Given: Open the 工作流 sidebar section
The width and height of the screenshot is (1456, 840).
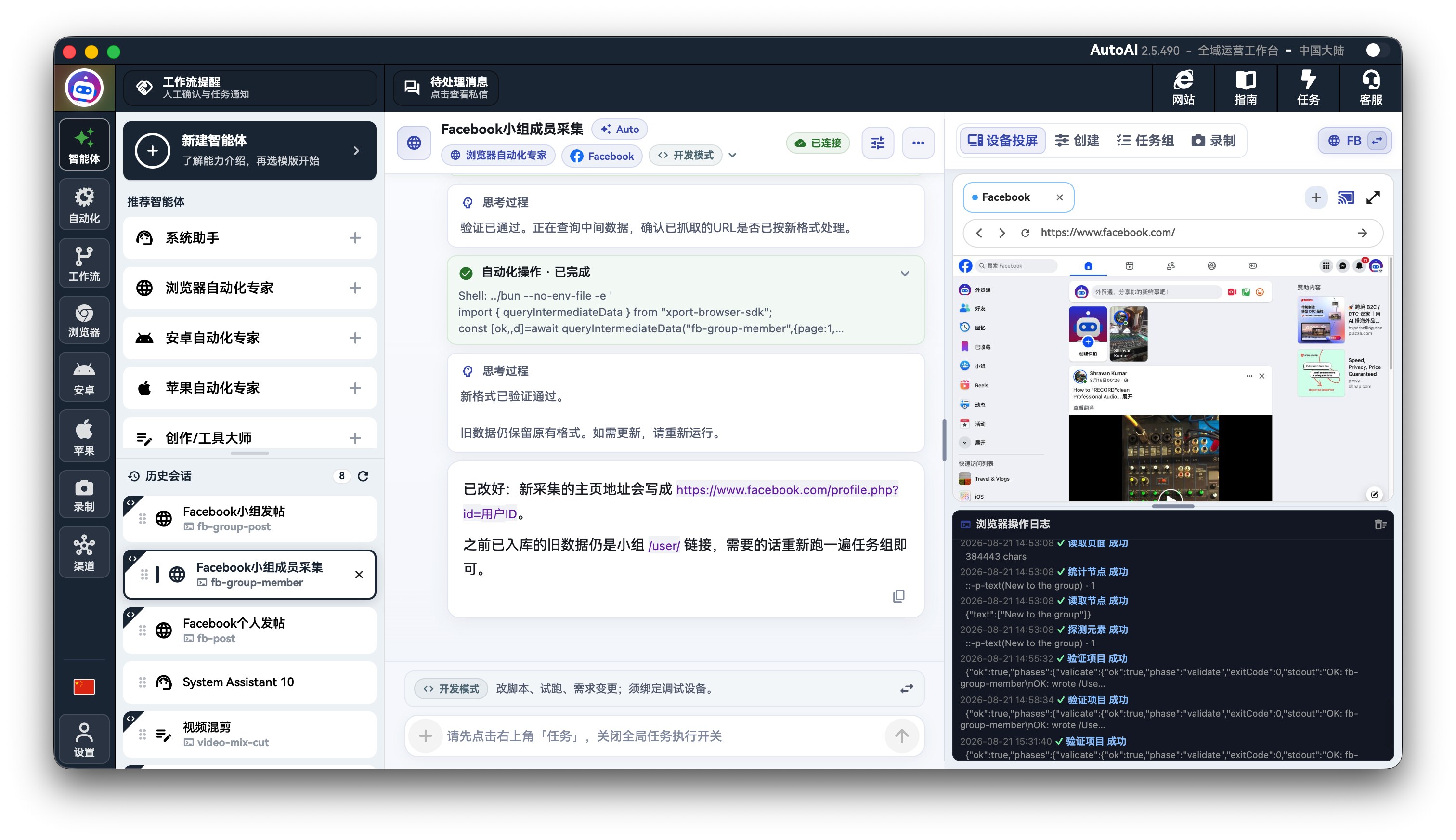Looking at the screenshot, I should pyautogui.click(x=84, y=263).
